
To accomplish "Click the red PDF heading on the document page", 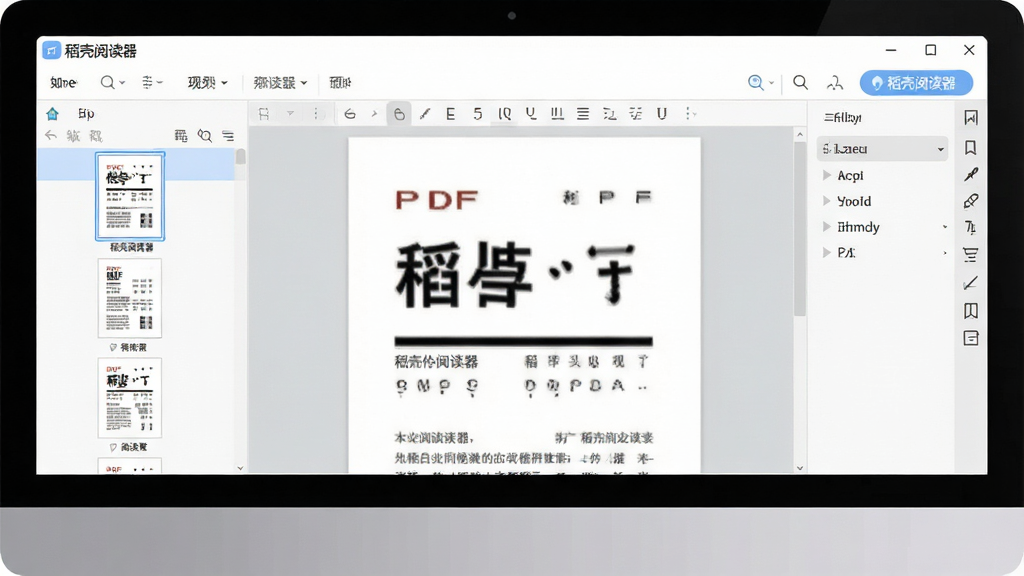I will pyautogui.click(x=437, y=199).
